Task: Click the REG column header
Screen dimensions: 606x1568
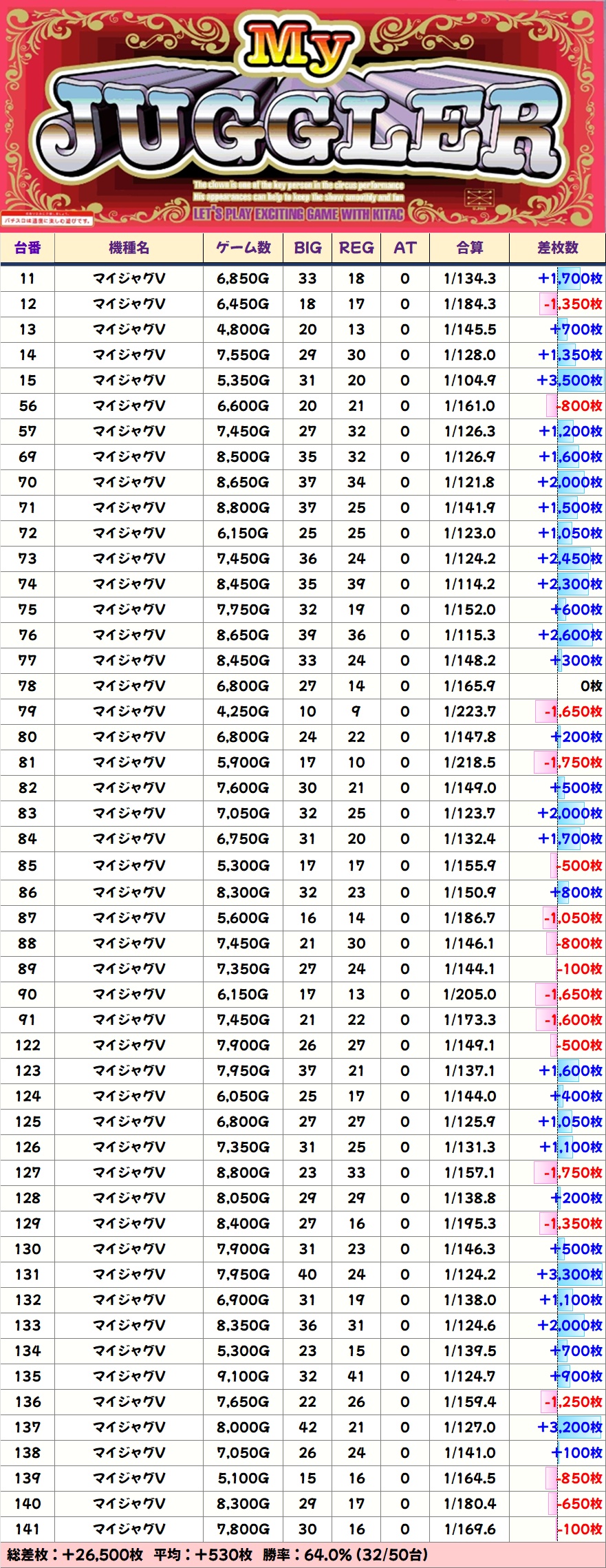Action: click(356, 248)
